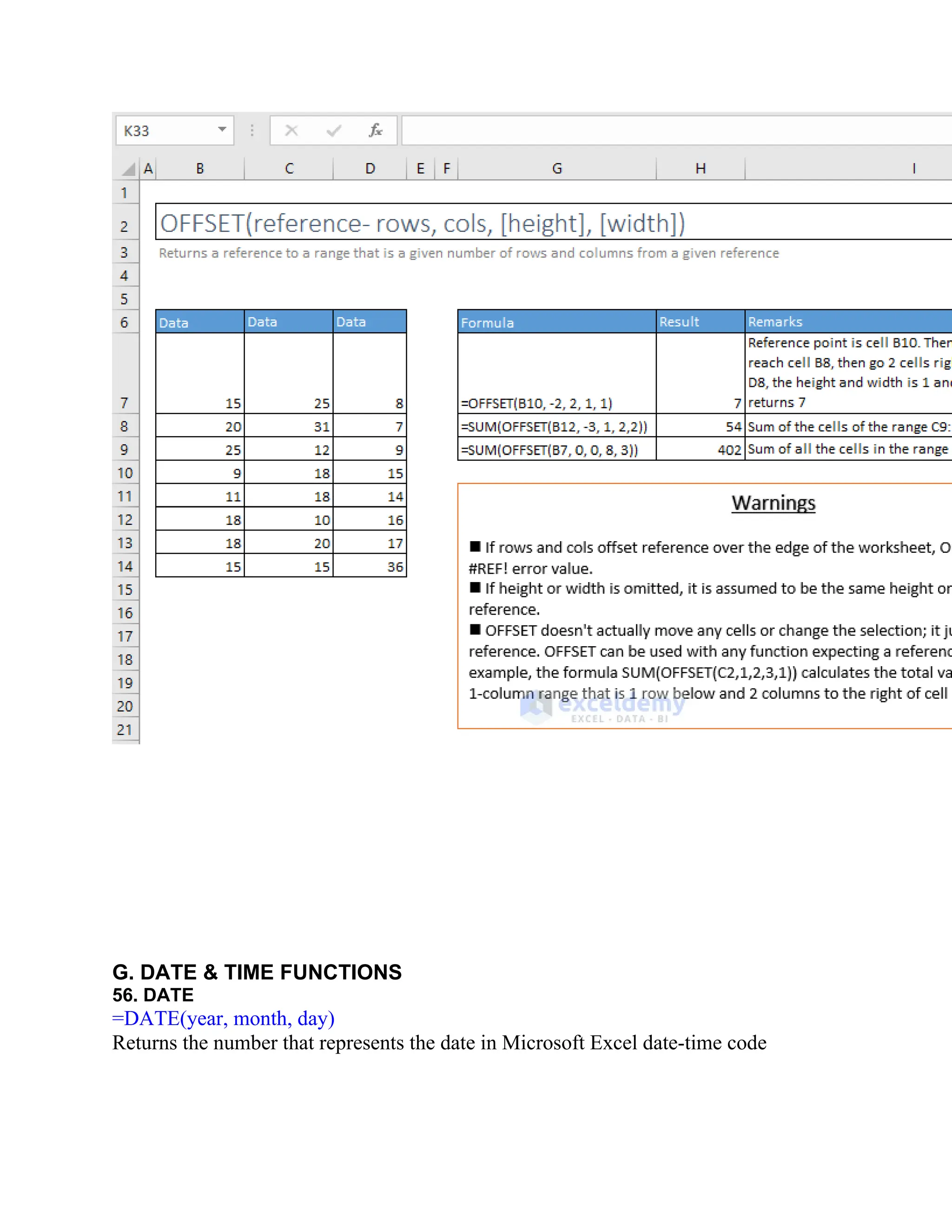Click the Data header in column C
This screenshot has height=1232, width=952.
pos(289,322)
